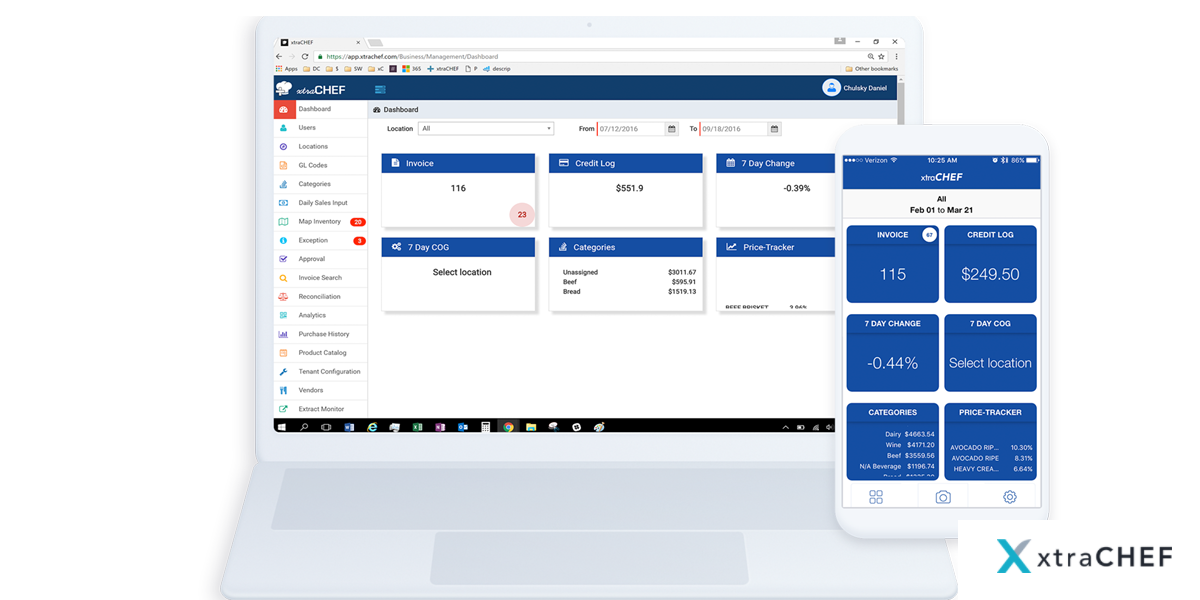The width and height of the screenshot is (1200, 600).
Task: Open the To date calendar picker
Action: (x=773, y=128)
